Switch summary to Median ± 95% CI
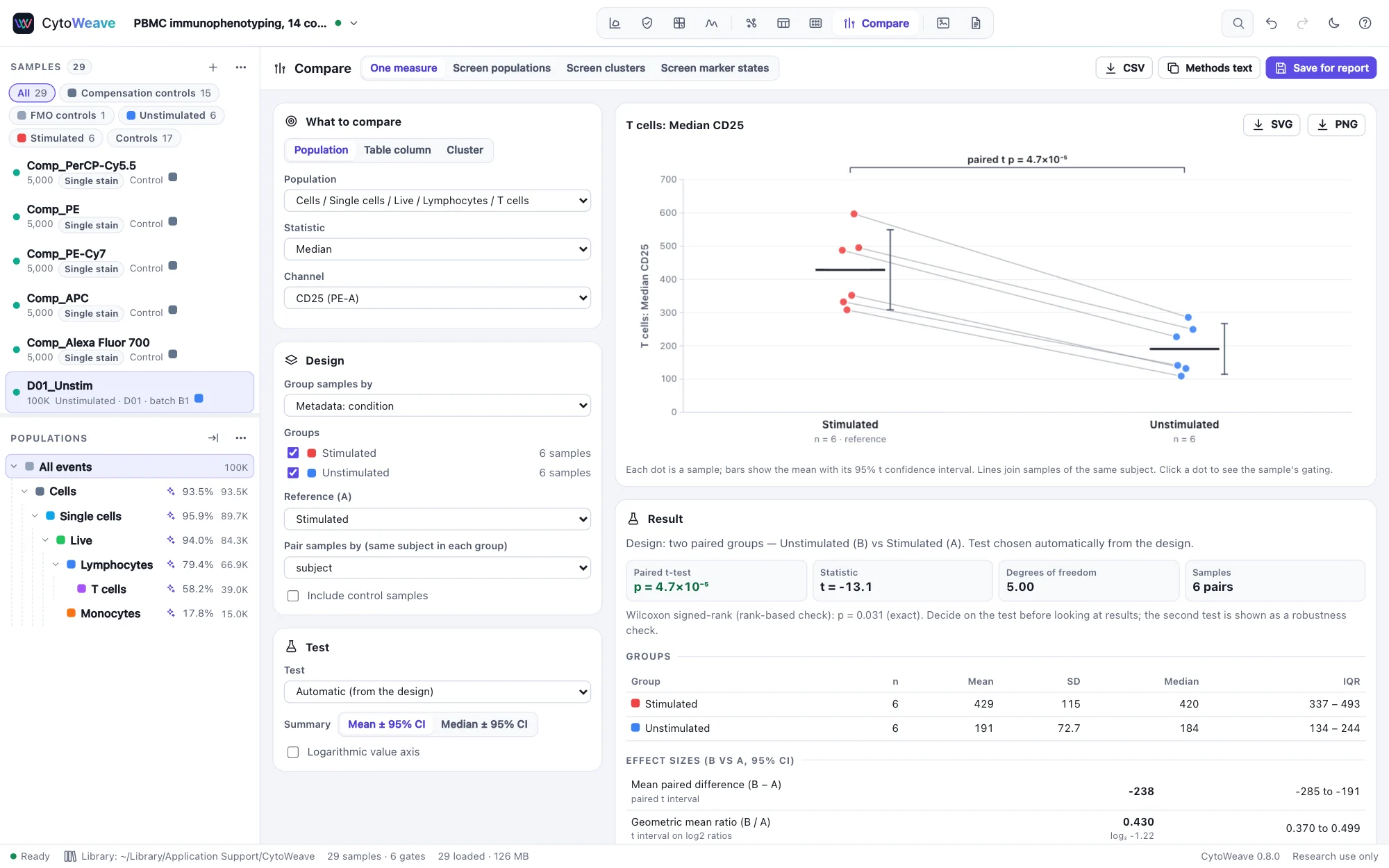The height and width of the screenshot is (868, 1389). point(484,724)
